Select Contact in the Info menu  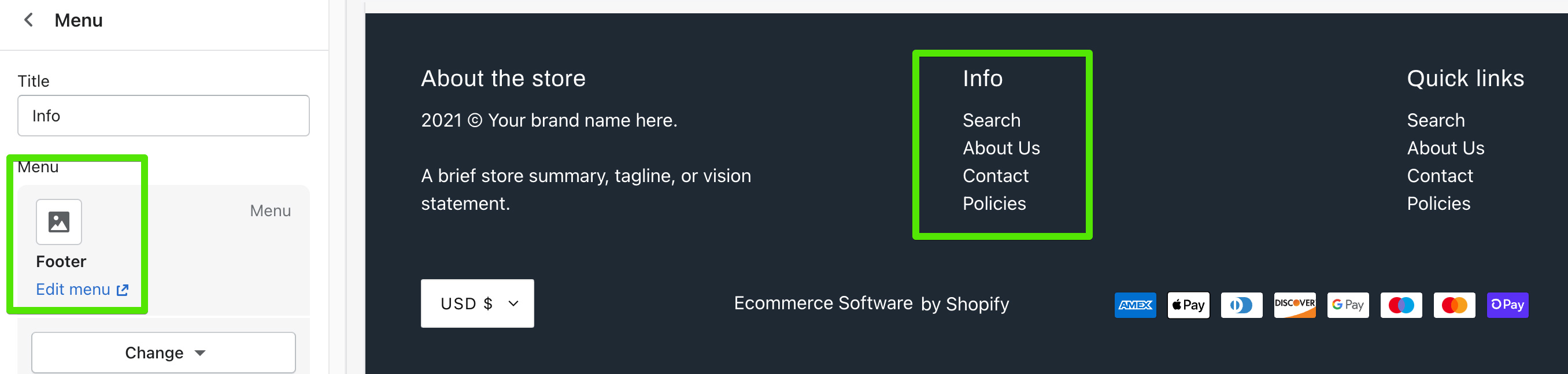click(996, 176)
